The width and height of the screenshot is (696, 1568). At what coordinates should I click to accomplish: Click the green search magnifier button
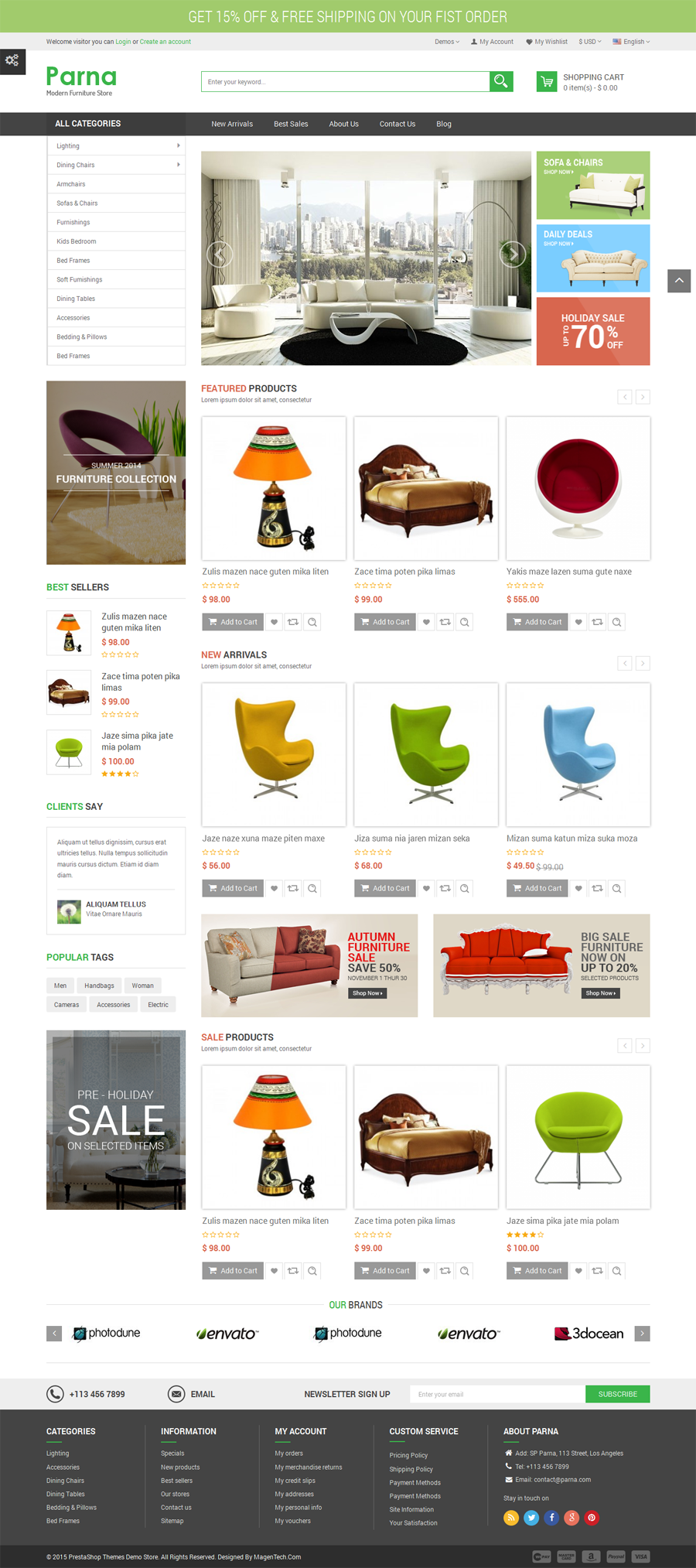[x=501, y=81]
